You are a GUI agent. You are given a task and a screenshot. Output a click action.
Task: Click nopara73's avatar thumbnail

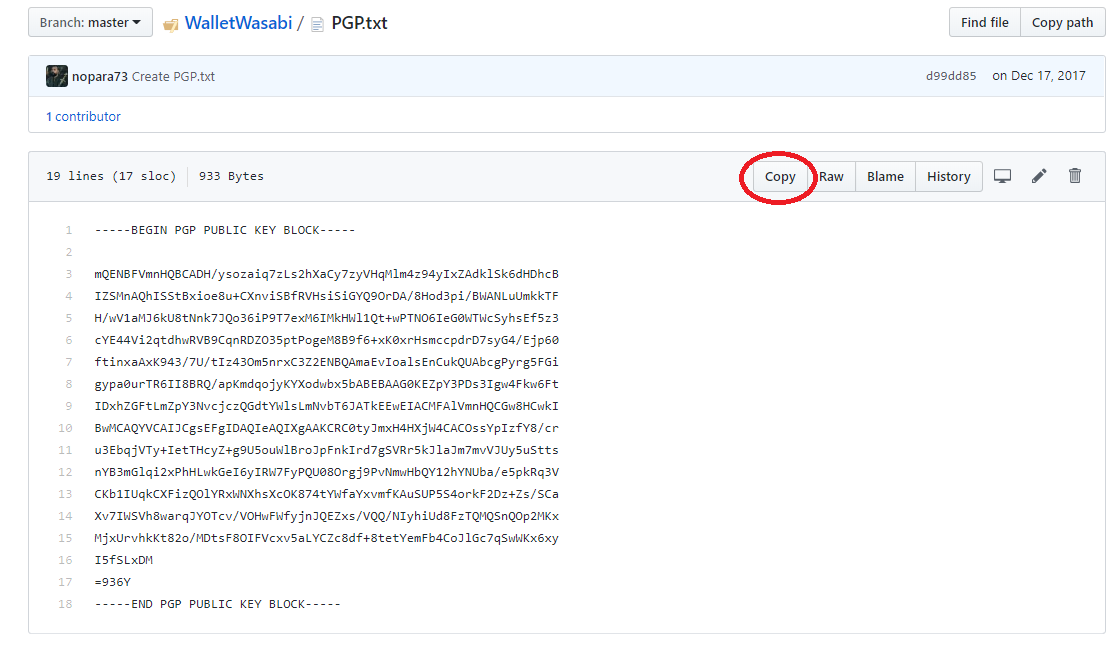point(57,76)
